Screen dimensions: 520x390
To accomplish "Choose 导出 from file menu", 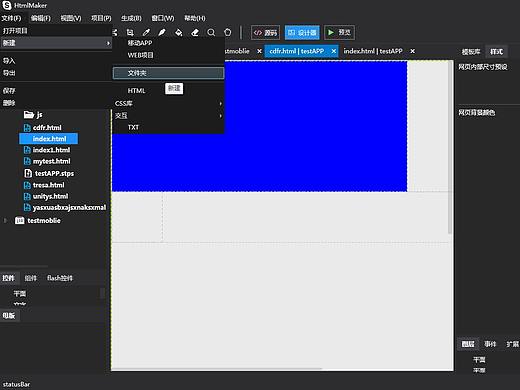I will 56,73.
